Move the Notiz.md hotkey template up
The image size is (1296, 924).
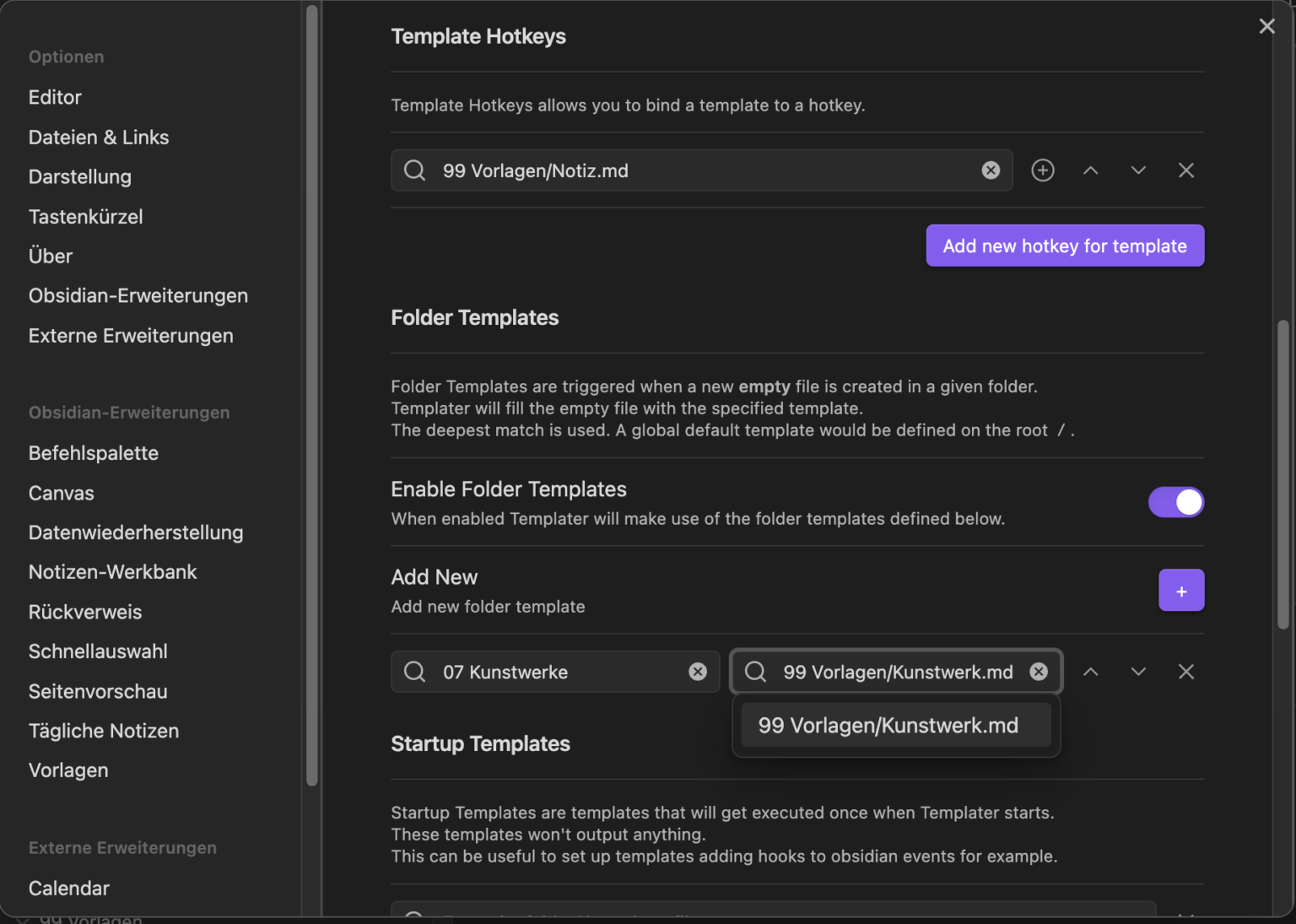[1091, 170]
